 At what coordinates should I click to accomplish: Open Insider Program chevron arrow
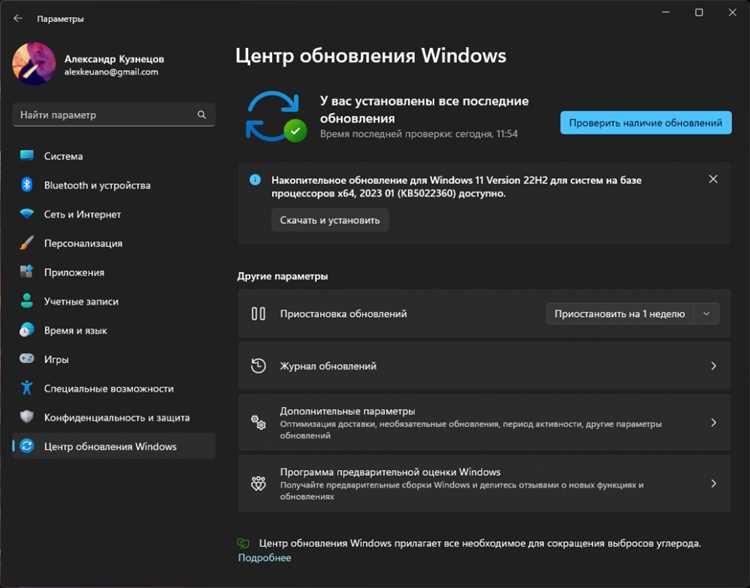click(714, 484)
